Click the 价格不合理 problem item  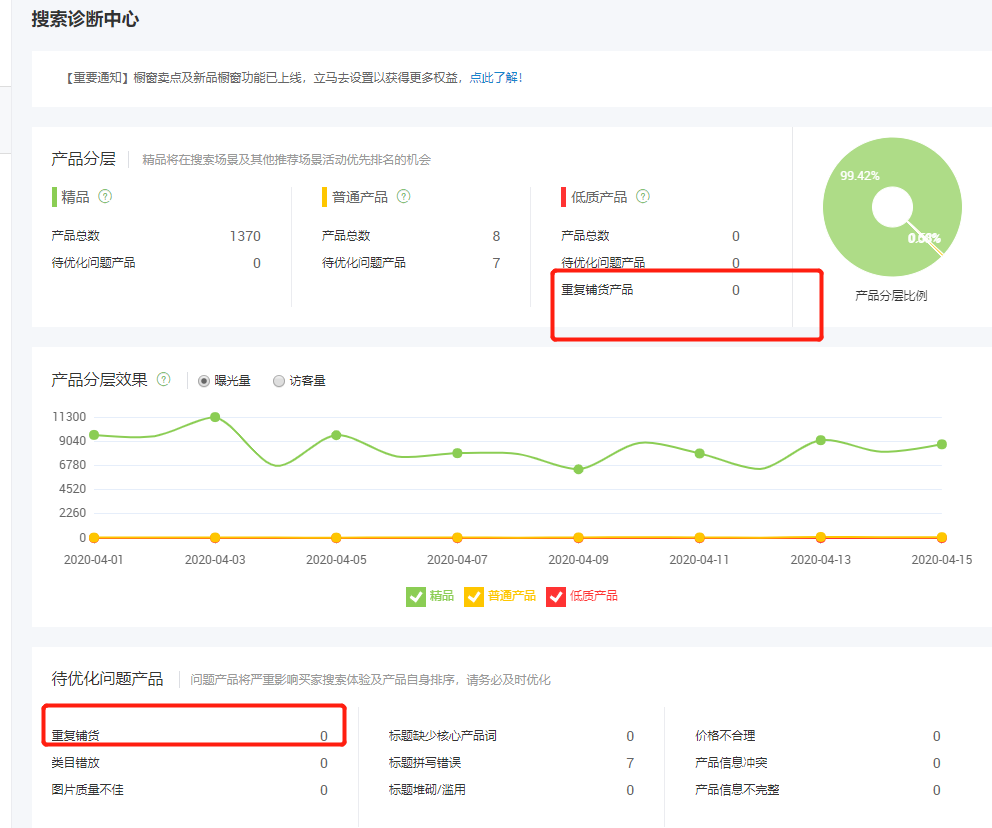(725, 736)
